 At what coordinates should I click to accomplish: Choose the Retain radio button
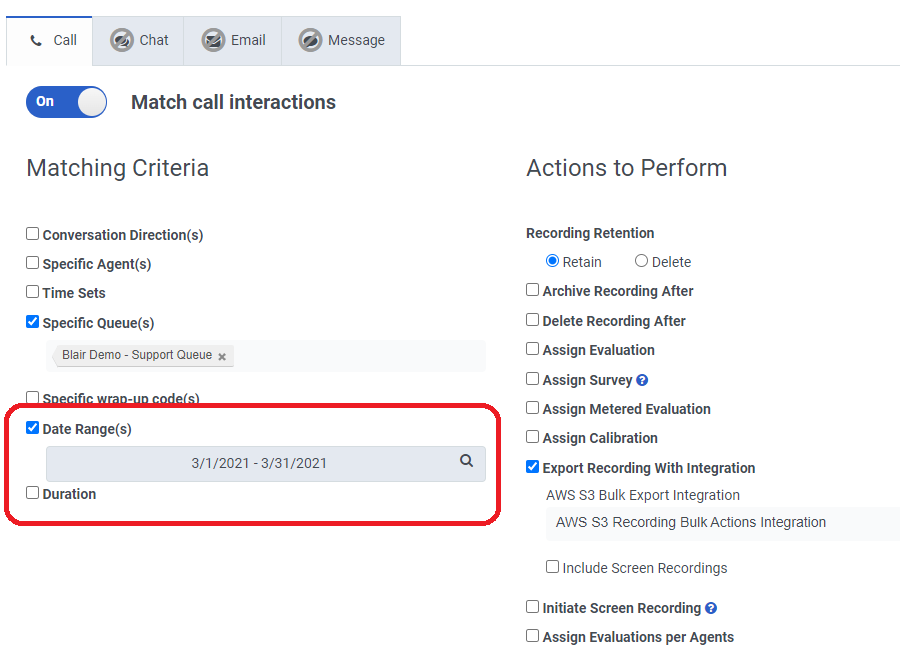coord(552,261)
